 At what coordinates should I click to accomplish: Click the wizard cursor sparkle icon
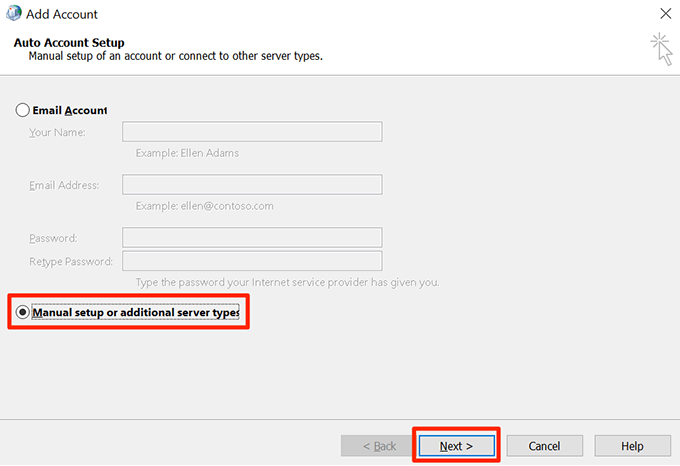[661, 48]
